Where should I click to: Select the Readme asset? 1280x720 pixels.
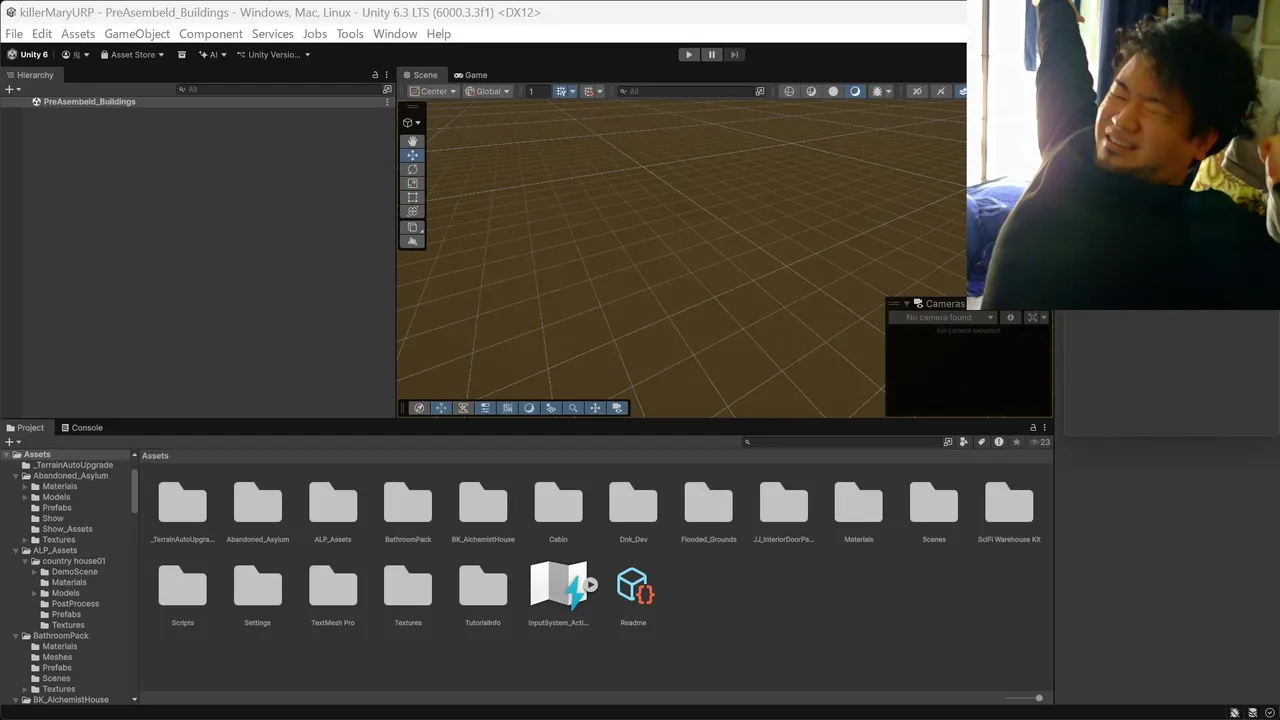(x=633, y=592)
